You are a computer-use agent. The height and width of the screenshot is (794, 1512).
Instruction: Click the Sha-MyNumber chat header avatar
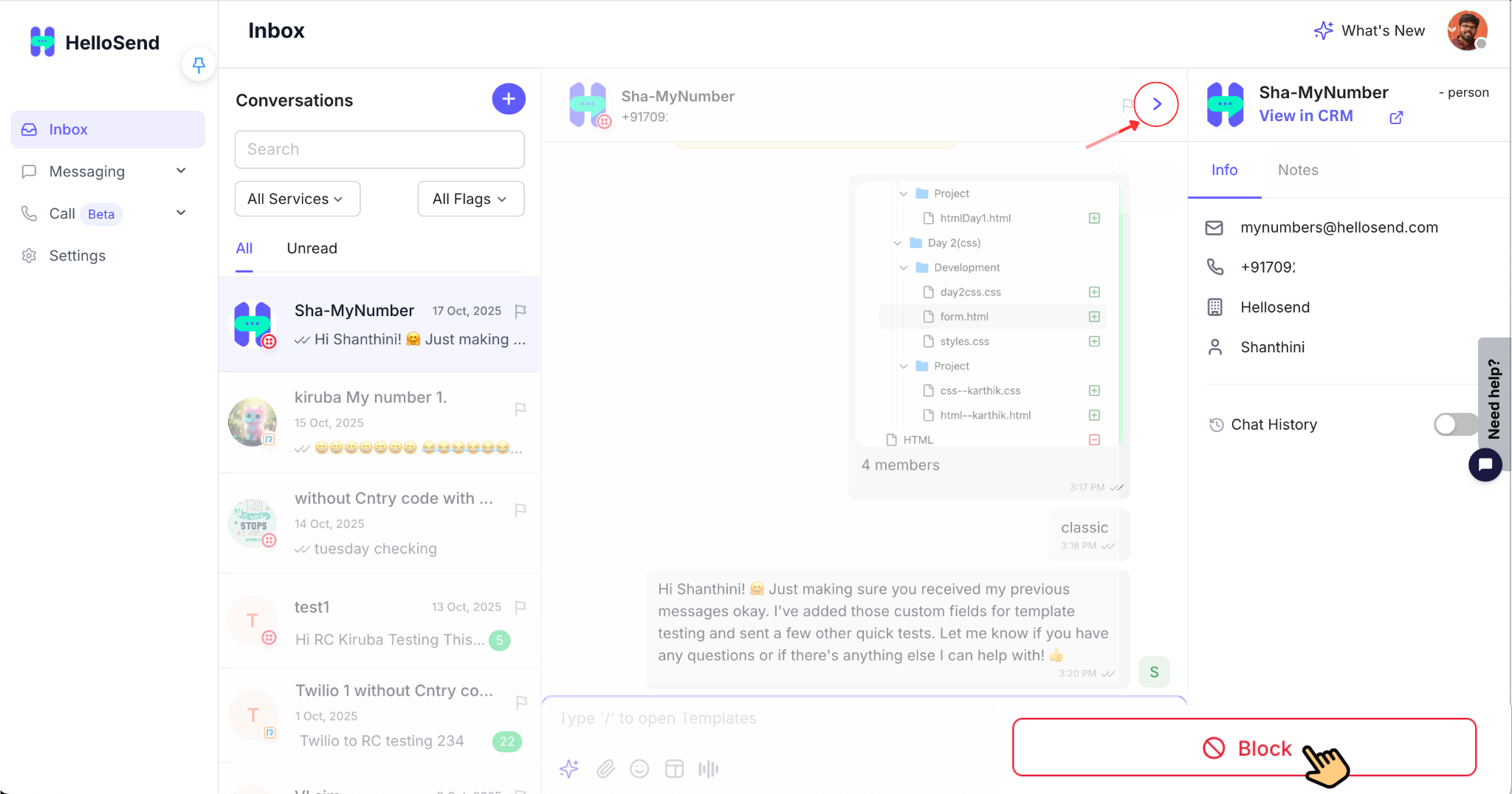588,104
